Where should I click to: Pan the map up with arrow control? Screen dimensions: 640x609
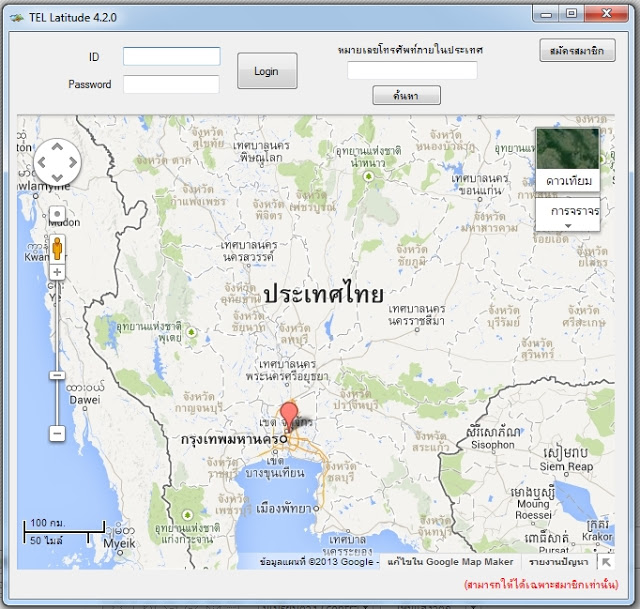point(57,146)
